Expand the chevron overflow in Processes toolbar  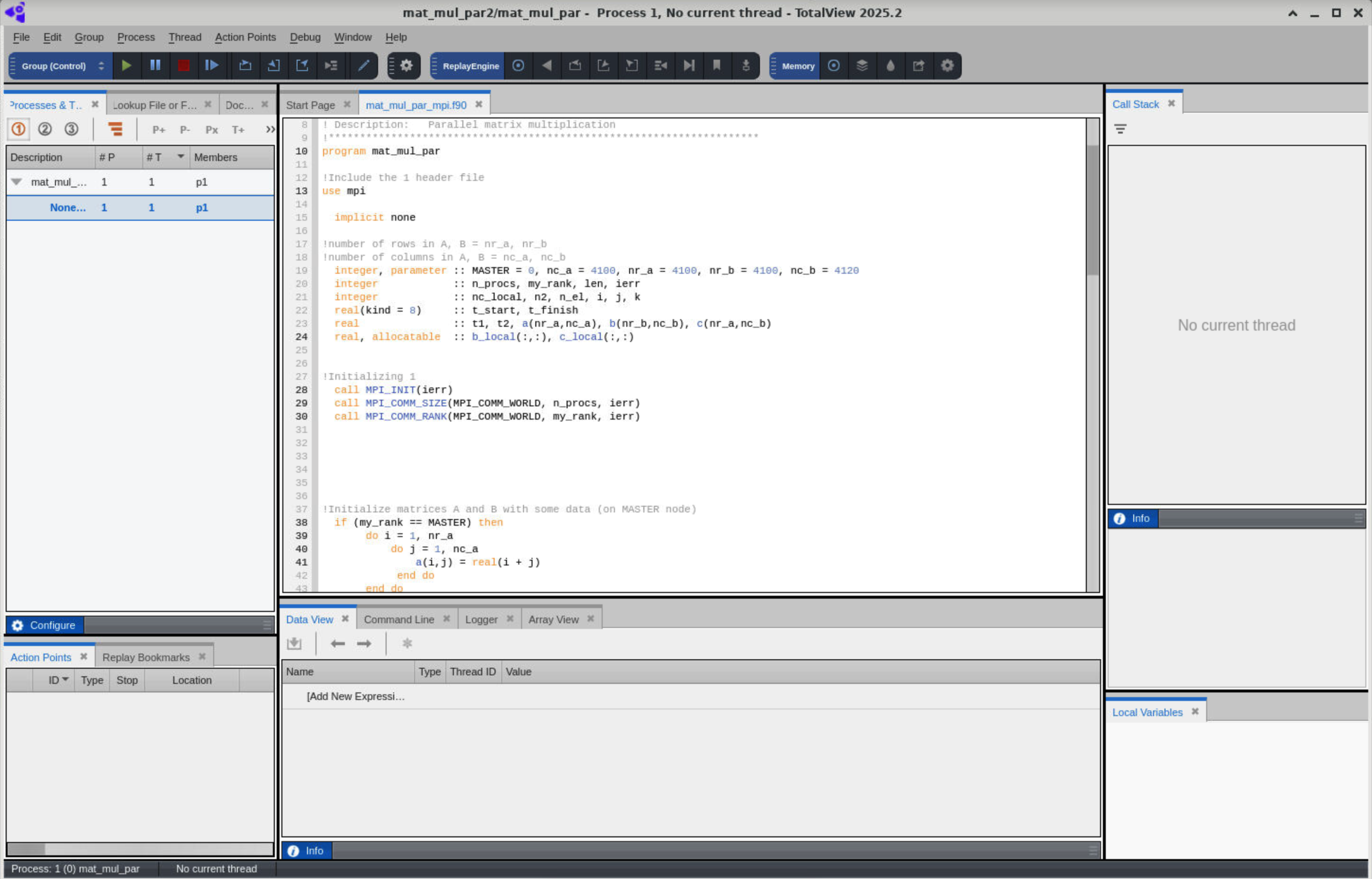pos(270,130)
